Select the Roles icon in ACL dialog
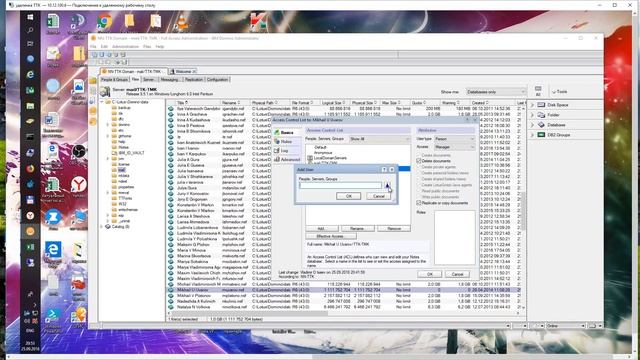640x360 pixels. tap(277, 141)
